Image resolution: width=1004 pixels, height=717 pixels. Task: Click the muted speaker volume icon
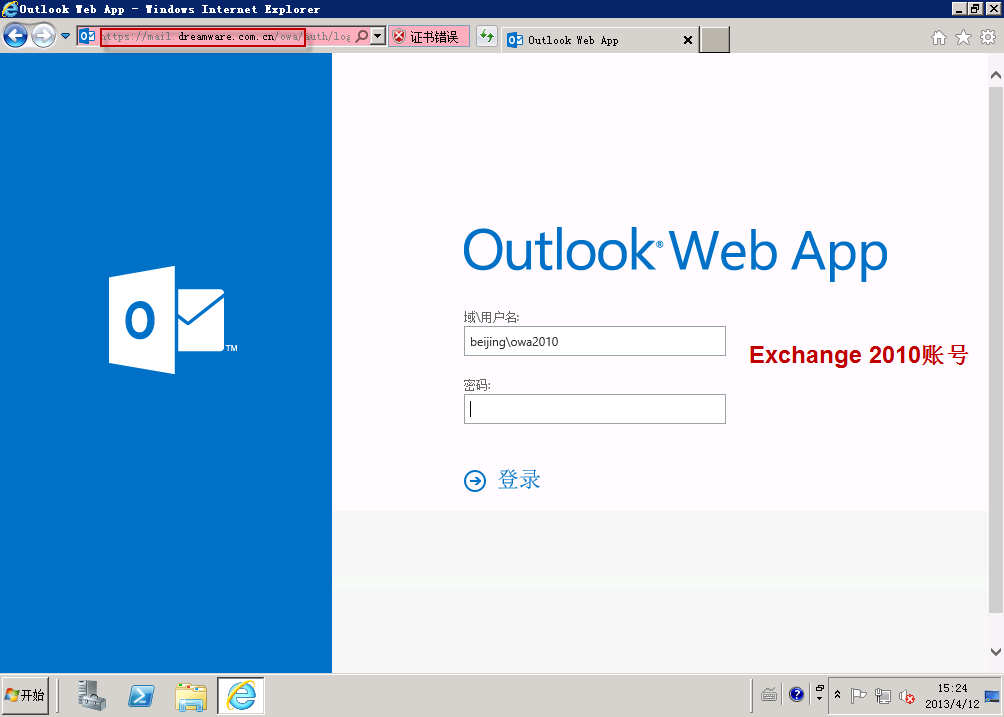click(907, 696)
